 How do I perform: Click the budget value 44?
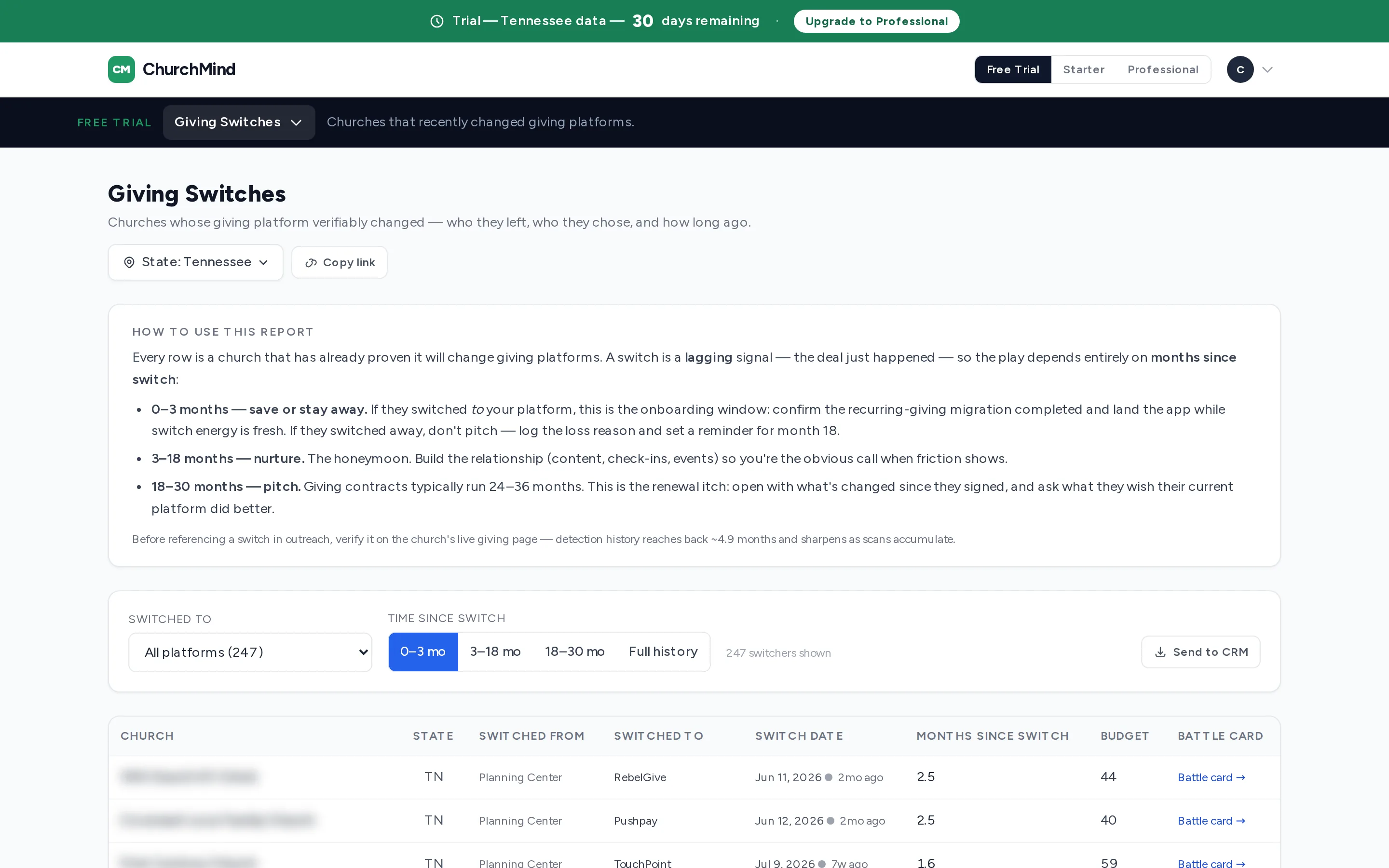[x=1108, y=777]
